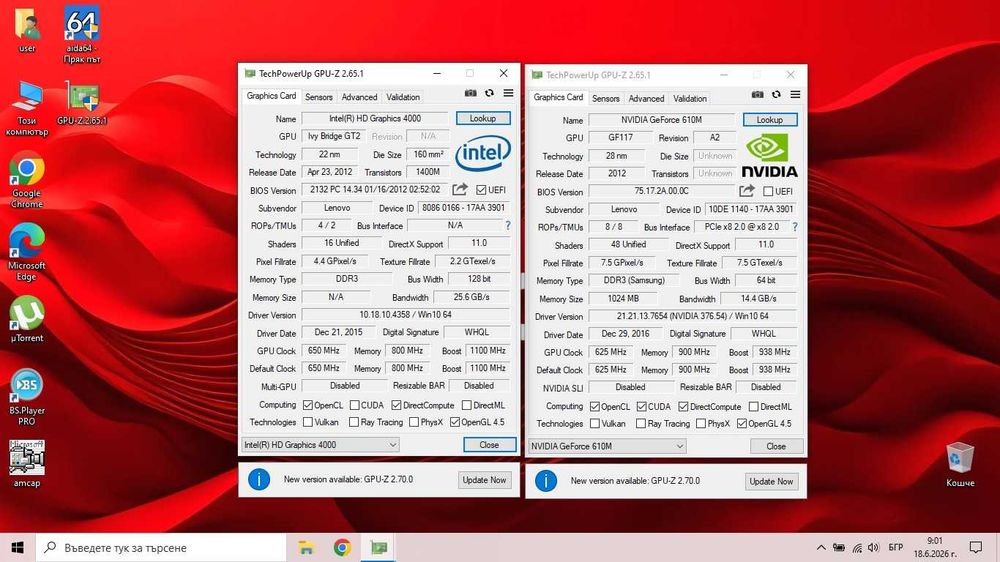The width and height of the screenshot is (1000, 562).
Task: Switch to Sensors tab in NVIDIA window
Action: (606, 98)
